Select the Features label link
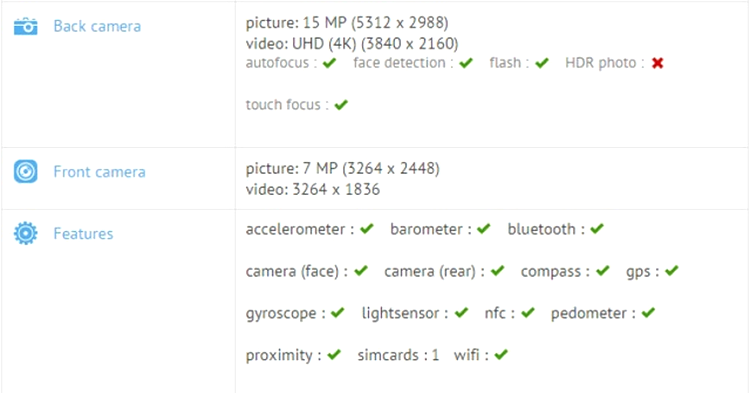This screenshot has width=750, height=393. 83,234
